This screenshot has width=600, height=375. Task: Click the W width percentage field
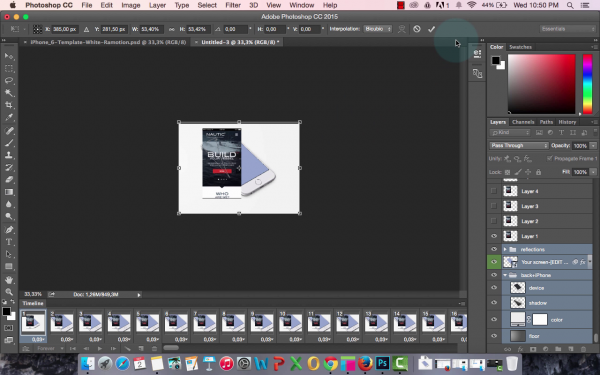152,29
